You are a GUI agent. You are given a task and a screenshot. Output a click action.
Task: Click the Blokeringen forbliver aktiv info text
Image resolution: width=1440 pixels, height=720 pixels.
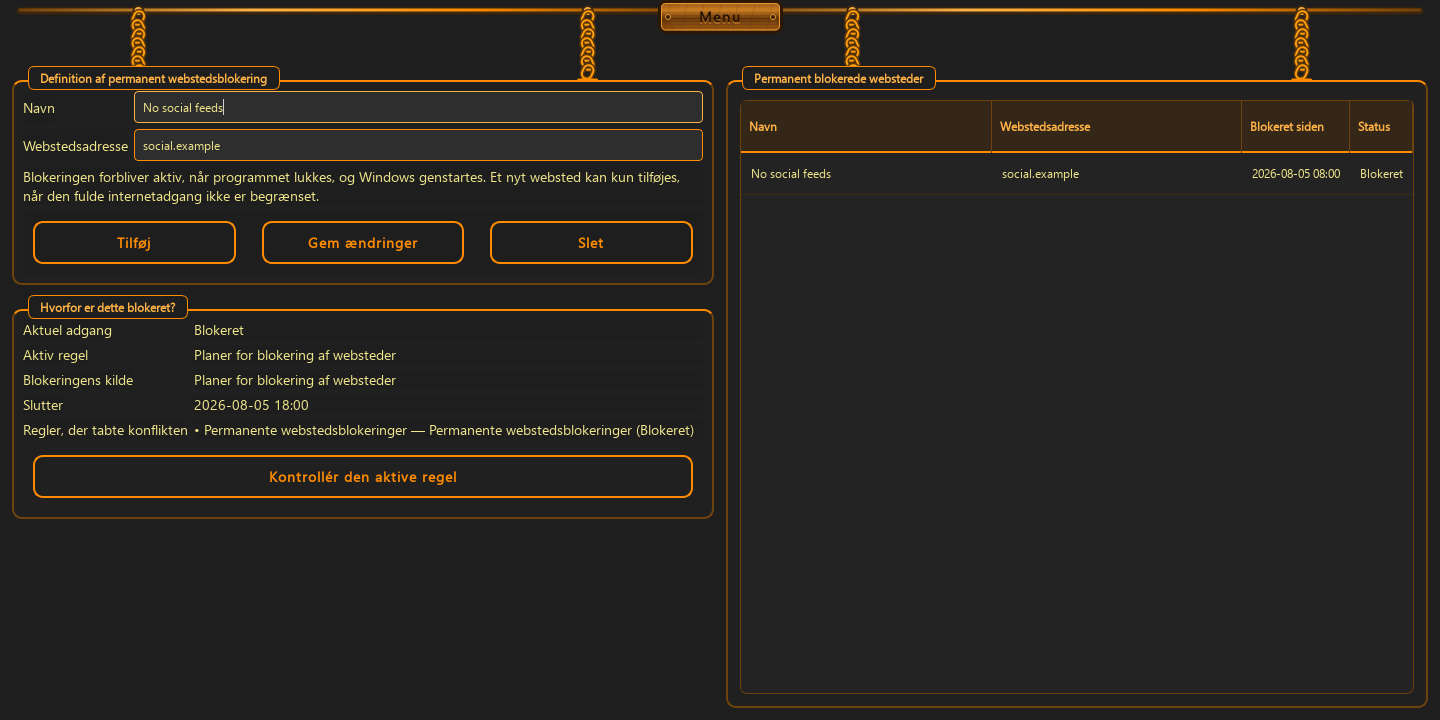pos(352,187)
